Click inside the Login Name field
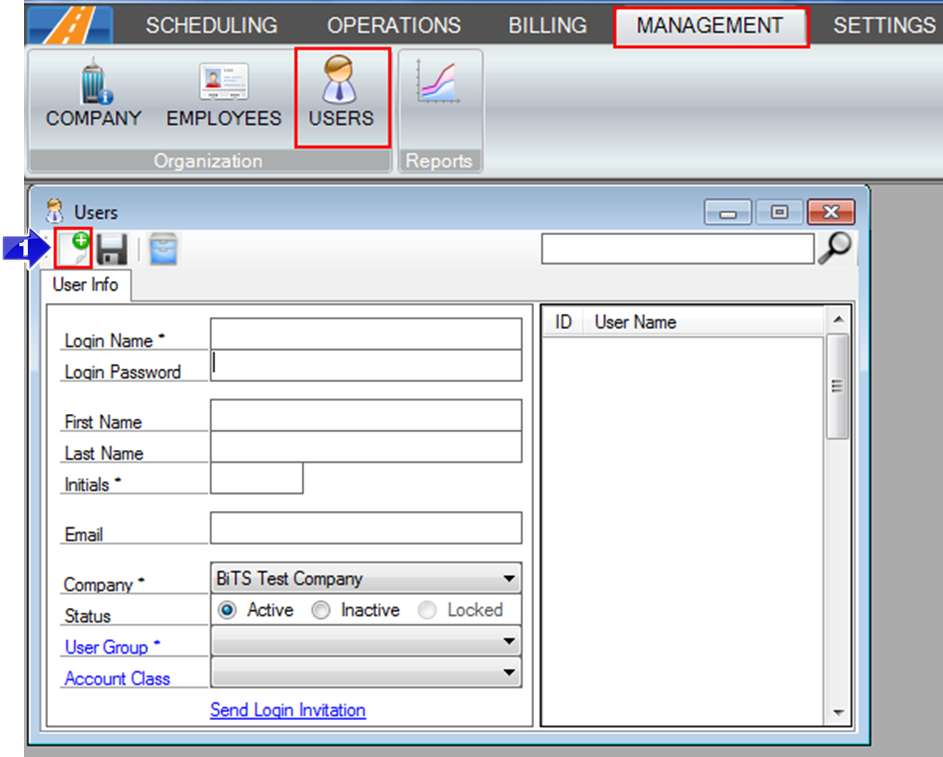This screenshot has height=757, width=943. 365,333
